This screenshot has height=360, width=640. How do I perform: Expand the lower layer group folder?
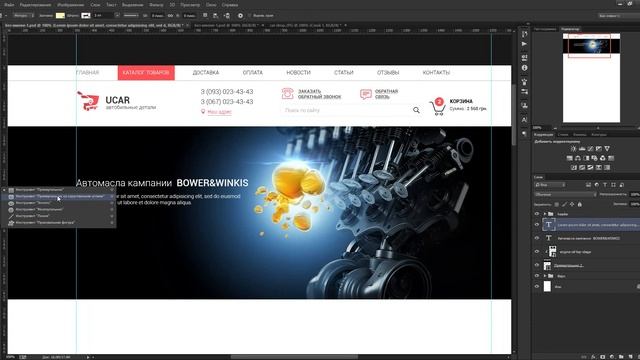coord(545,276)
